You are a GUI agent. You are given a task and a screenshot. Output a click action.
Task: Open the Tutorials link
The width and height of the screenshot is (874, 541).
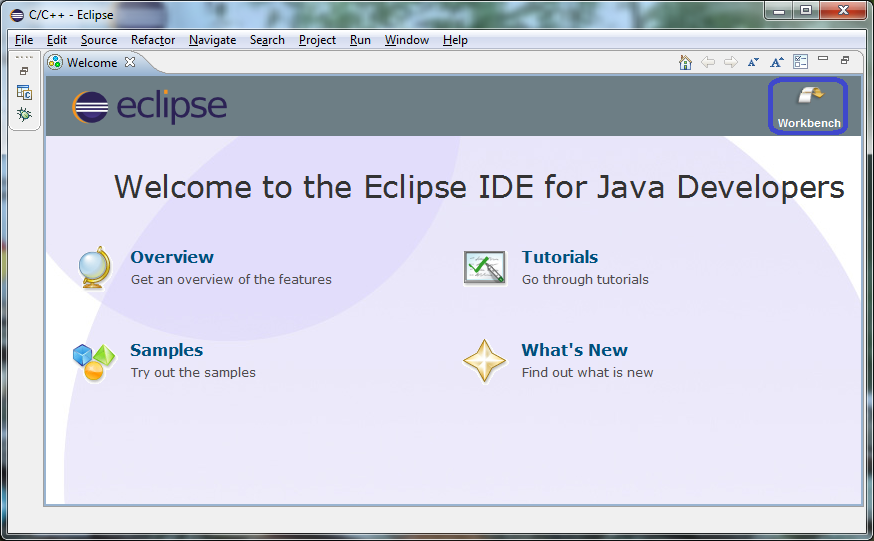point(560,257)
